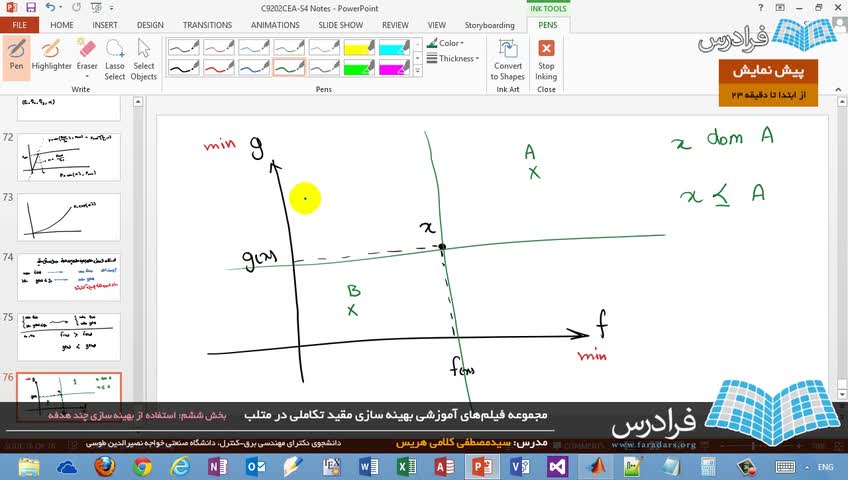Activate the Lasso Select tool

(115, 58)
